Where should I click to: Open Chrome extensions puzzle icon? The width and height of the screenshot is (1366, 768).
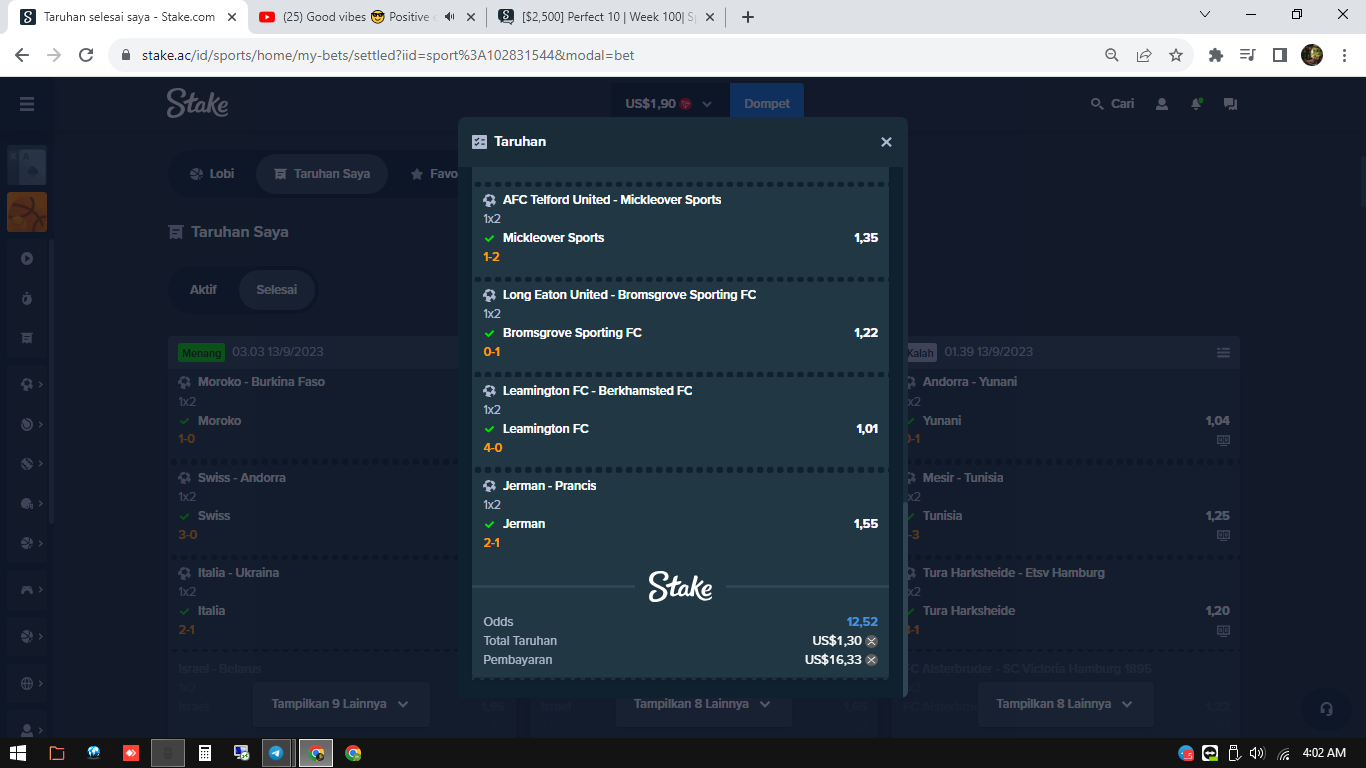[1216, 56]
